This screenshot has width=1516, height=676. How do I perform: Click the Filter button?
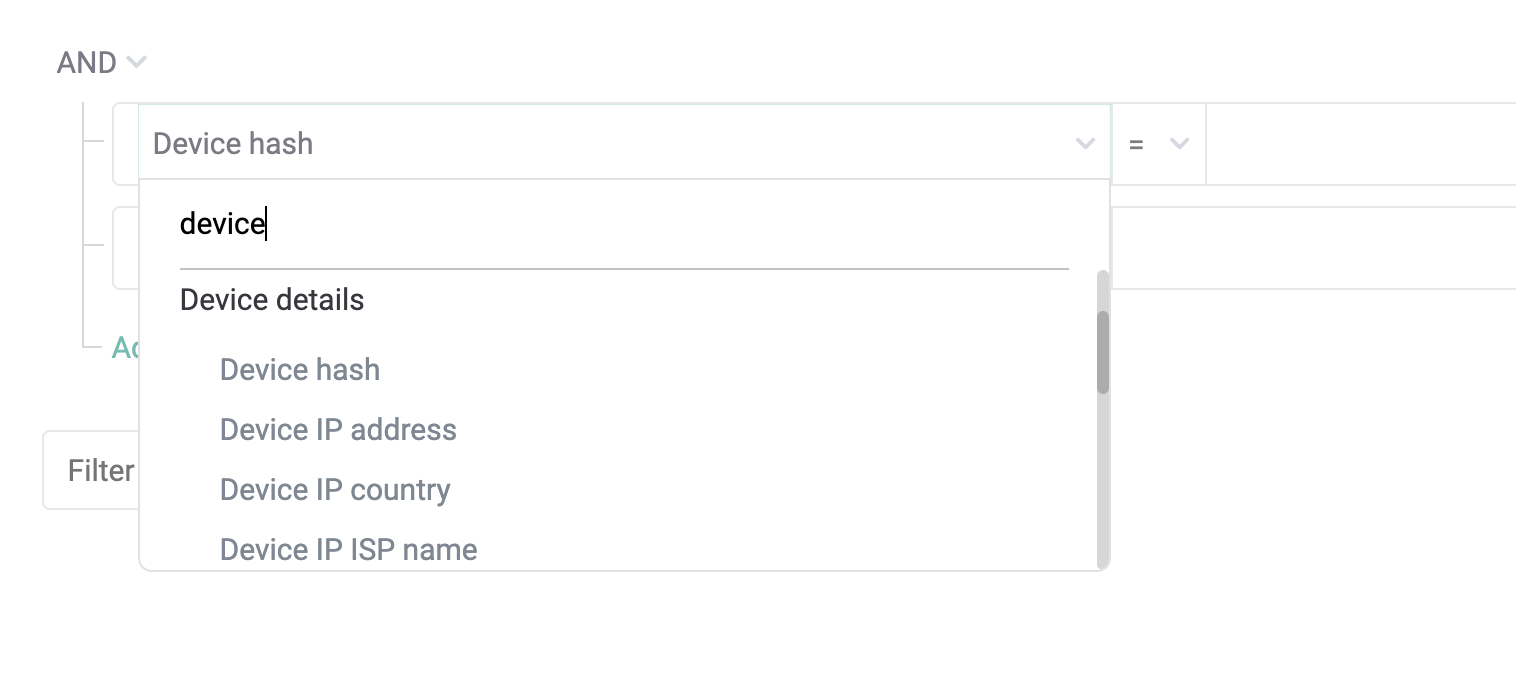coord(100,470)
